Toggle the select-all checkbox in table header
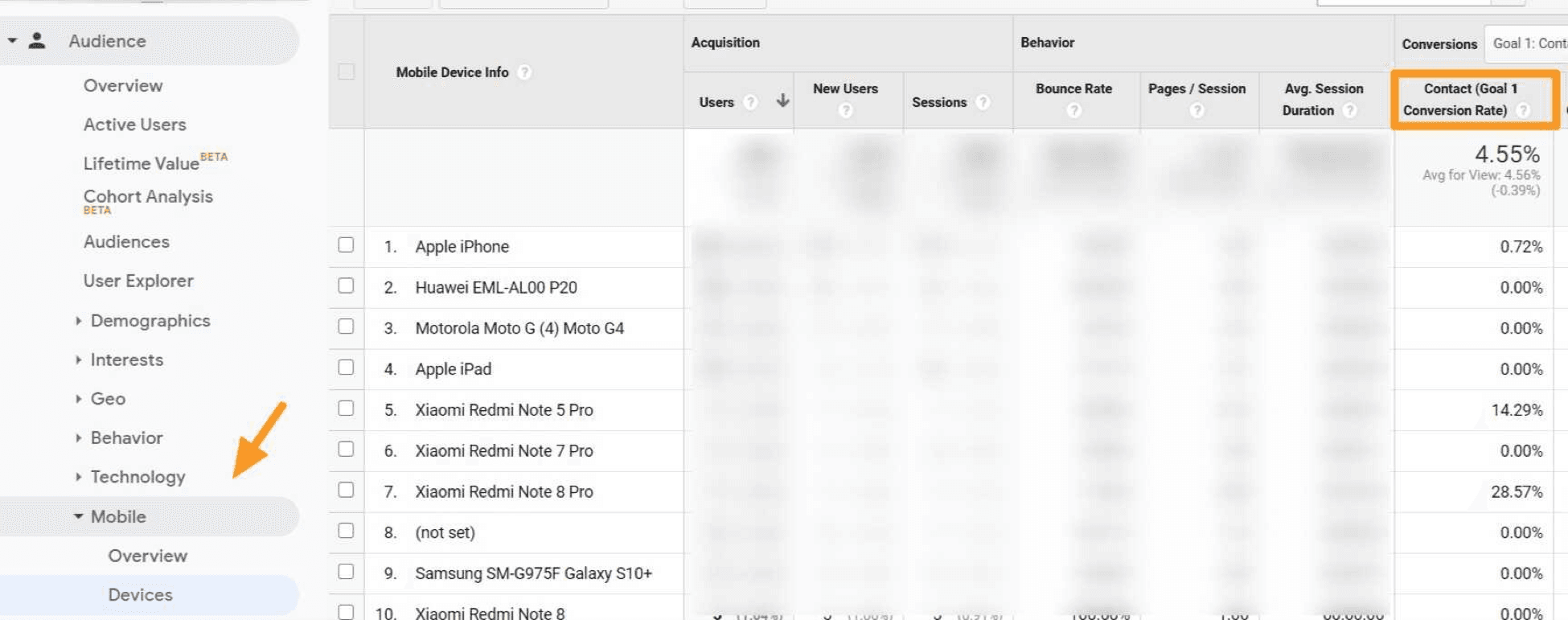This screenshot has width=1568, height=620. 347,72
